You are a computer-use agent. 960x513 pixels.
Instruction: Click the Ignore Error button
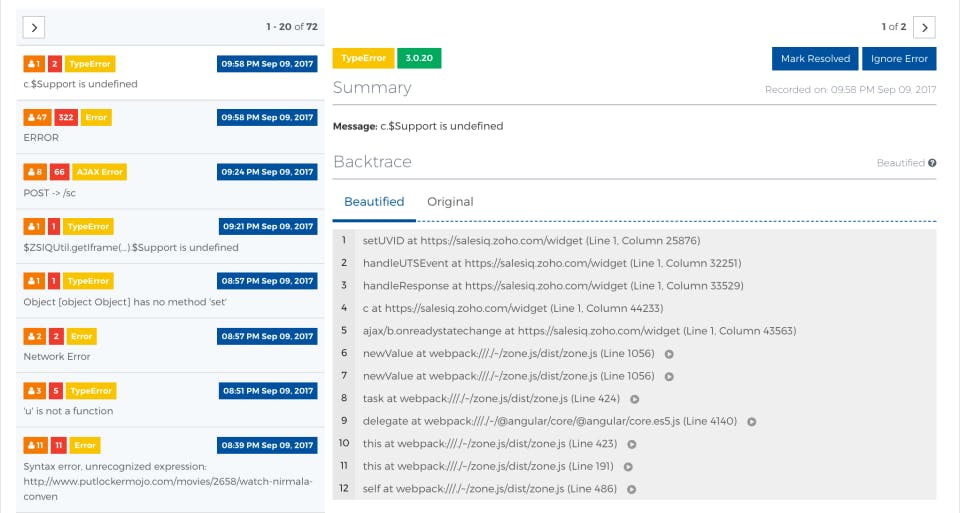pos(899,59)
